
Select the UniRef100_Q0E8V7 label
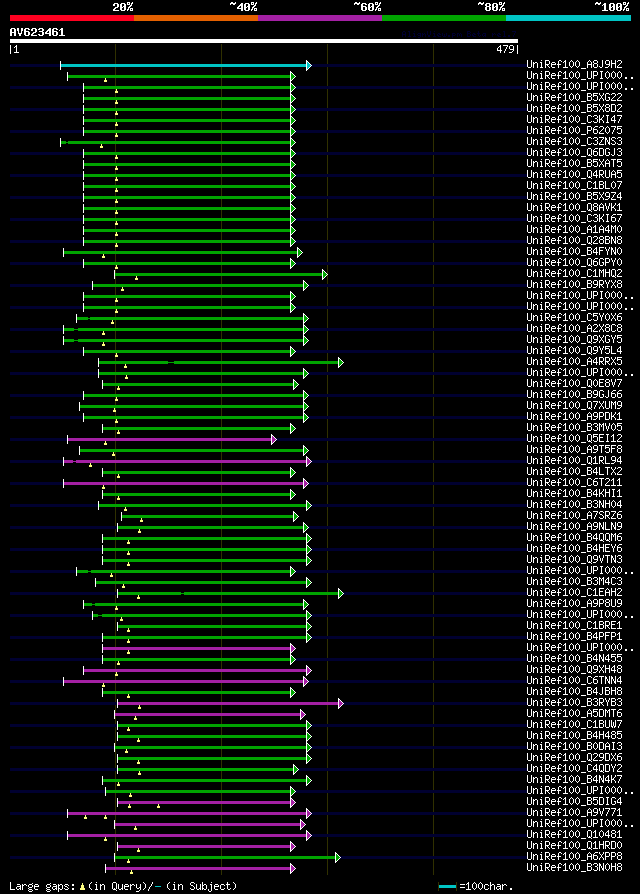tap(574, 384)
